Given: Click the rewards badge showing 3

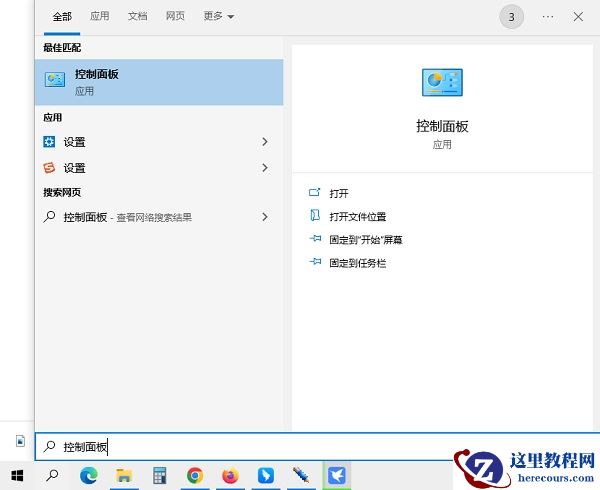Looking at the screenshot, I should (511, 17).
